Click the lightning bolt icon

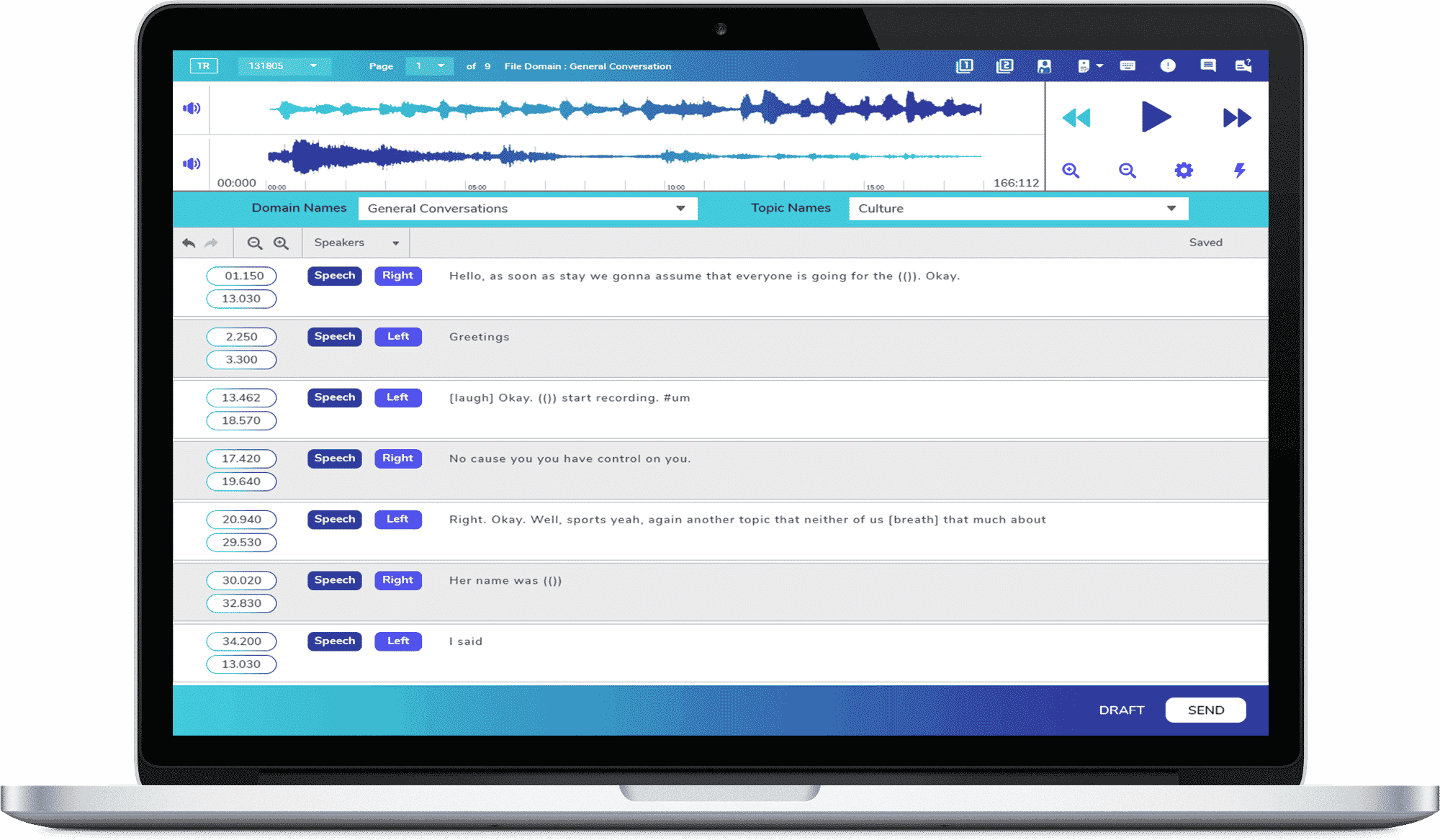(1239, 171)
